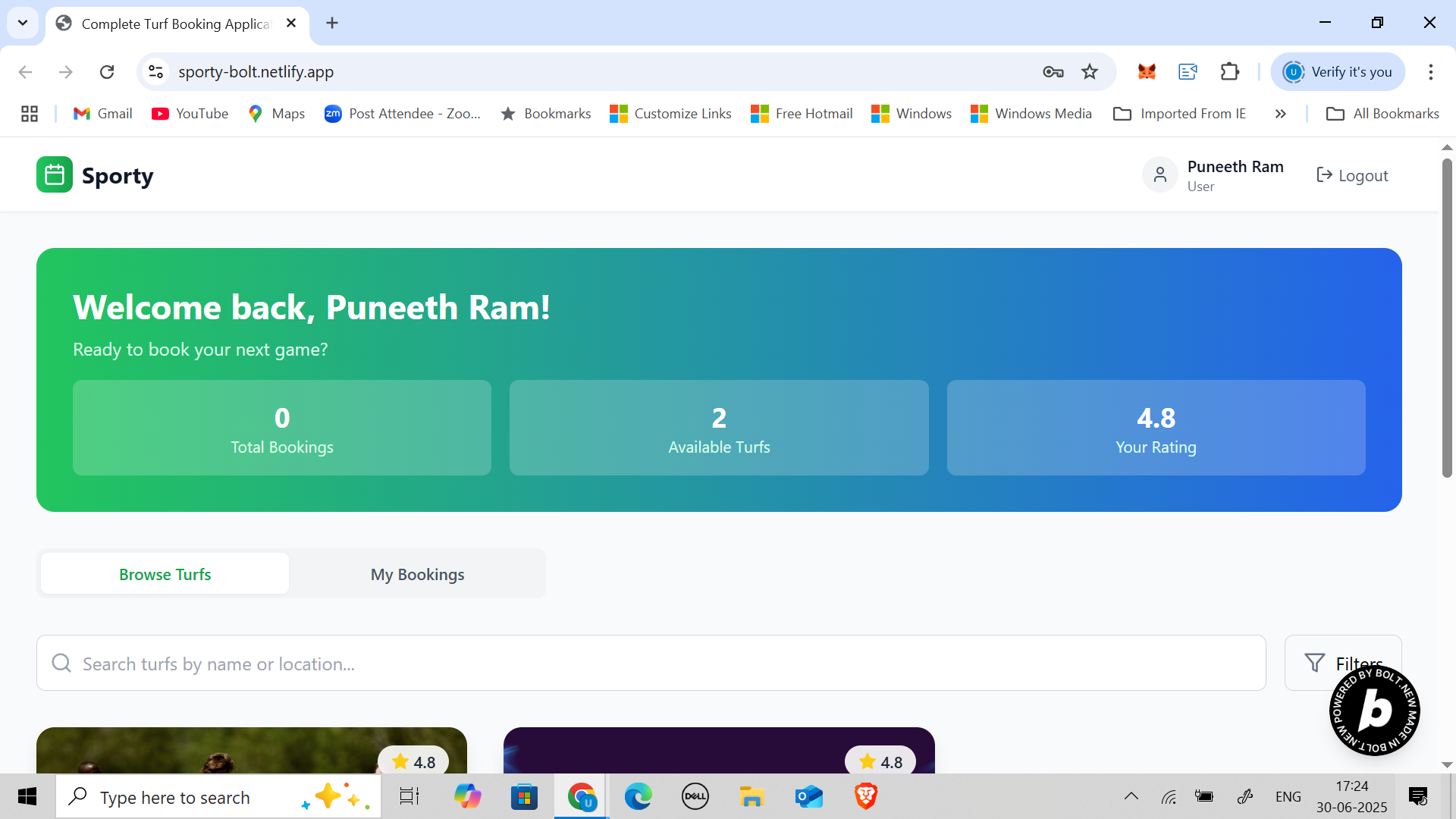
Task: Click the password key icon in address bar
Action: click(x=1053, y=72)
